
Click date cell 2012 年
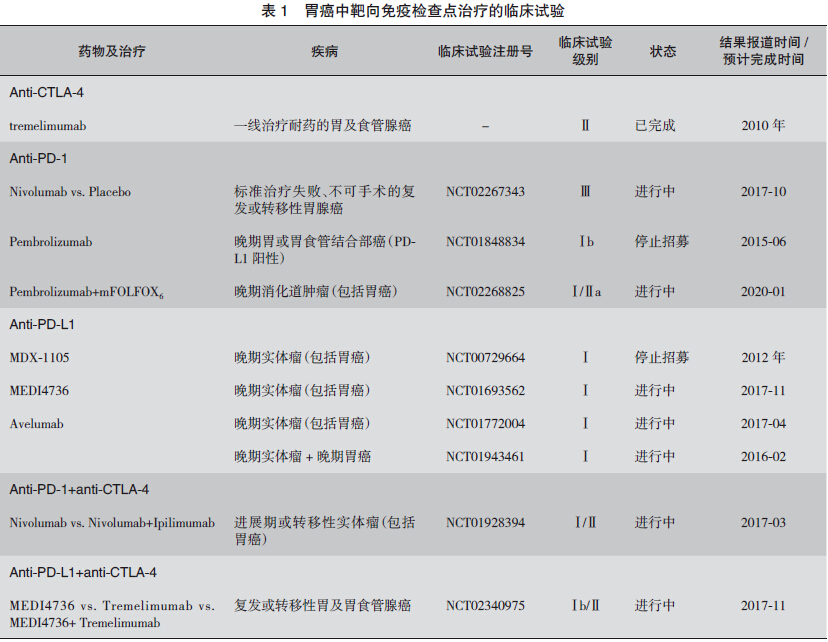tap(763, 357)
